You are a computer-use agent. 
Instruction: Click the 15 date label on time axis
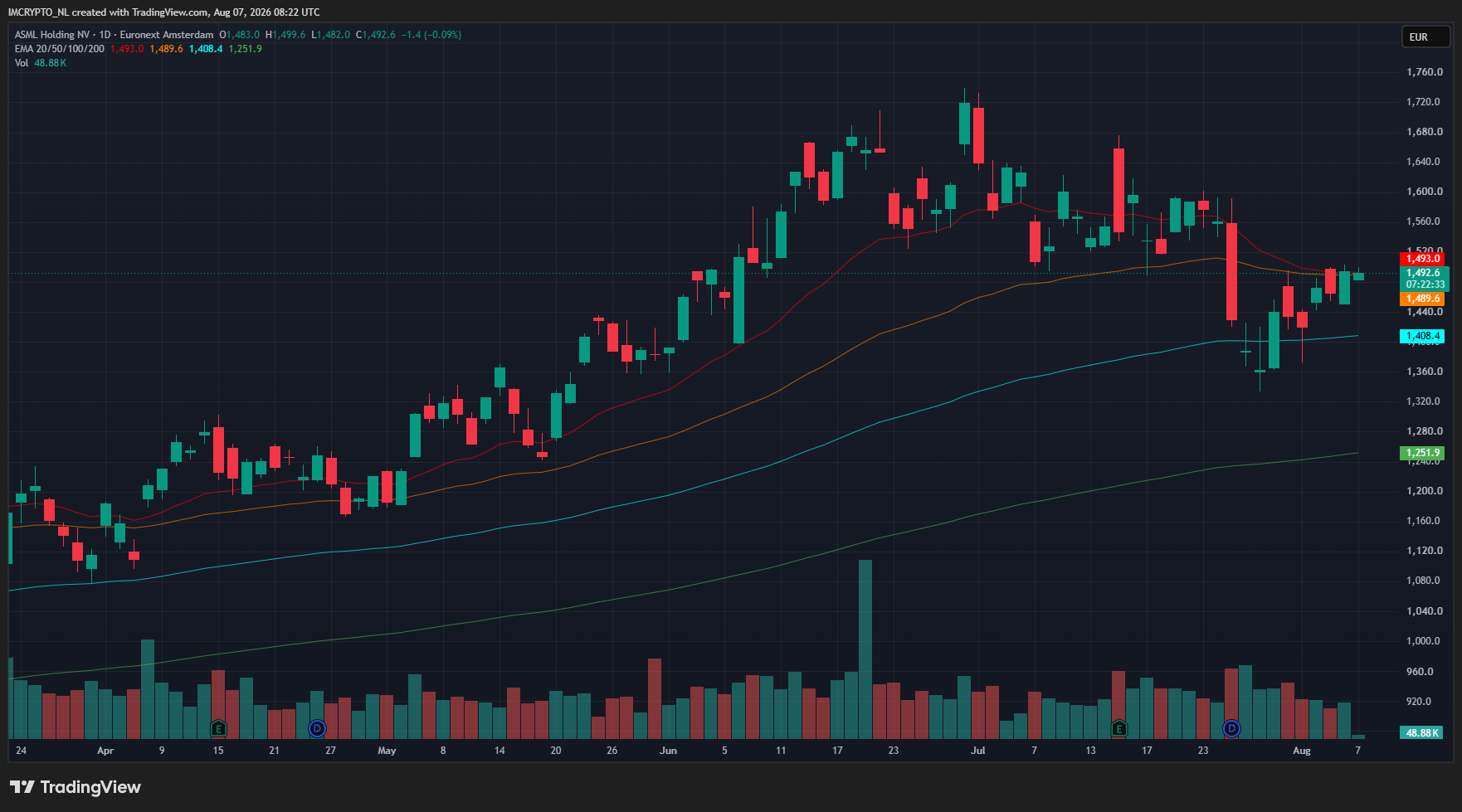tap(218, 751)
